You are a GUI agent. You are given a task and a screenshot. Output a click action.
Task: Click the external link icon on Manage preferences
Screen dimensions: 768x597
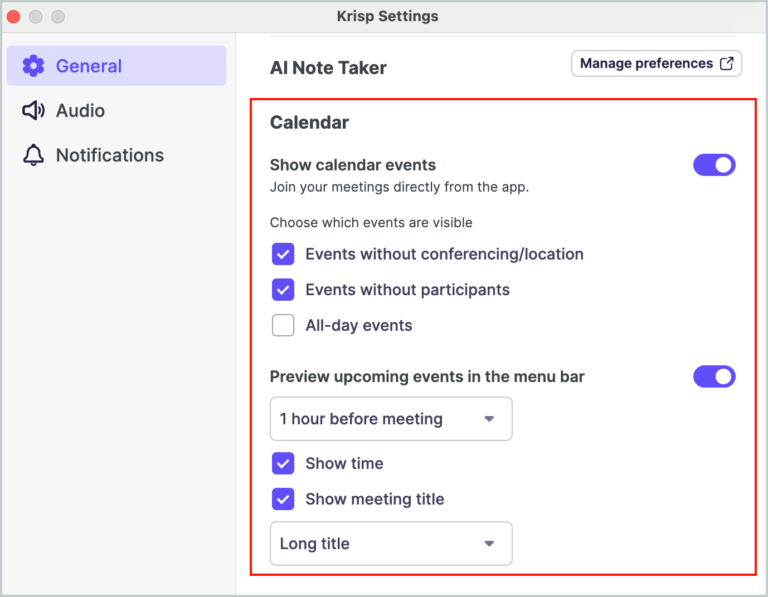point(727,64)
